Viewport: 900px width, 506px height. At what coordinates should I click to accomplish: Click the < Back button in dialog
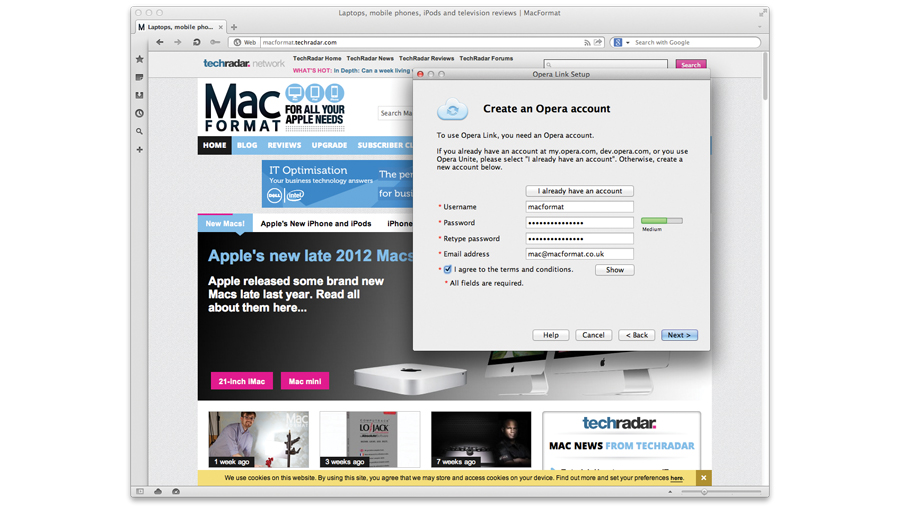[x=637, y=335]
